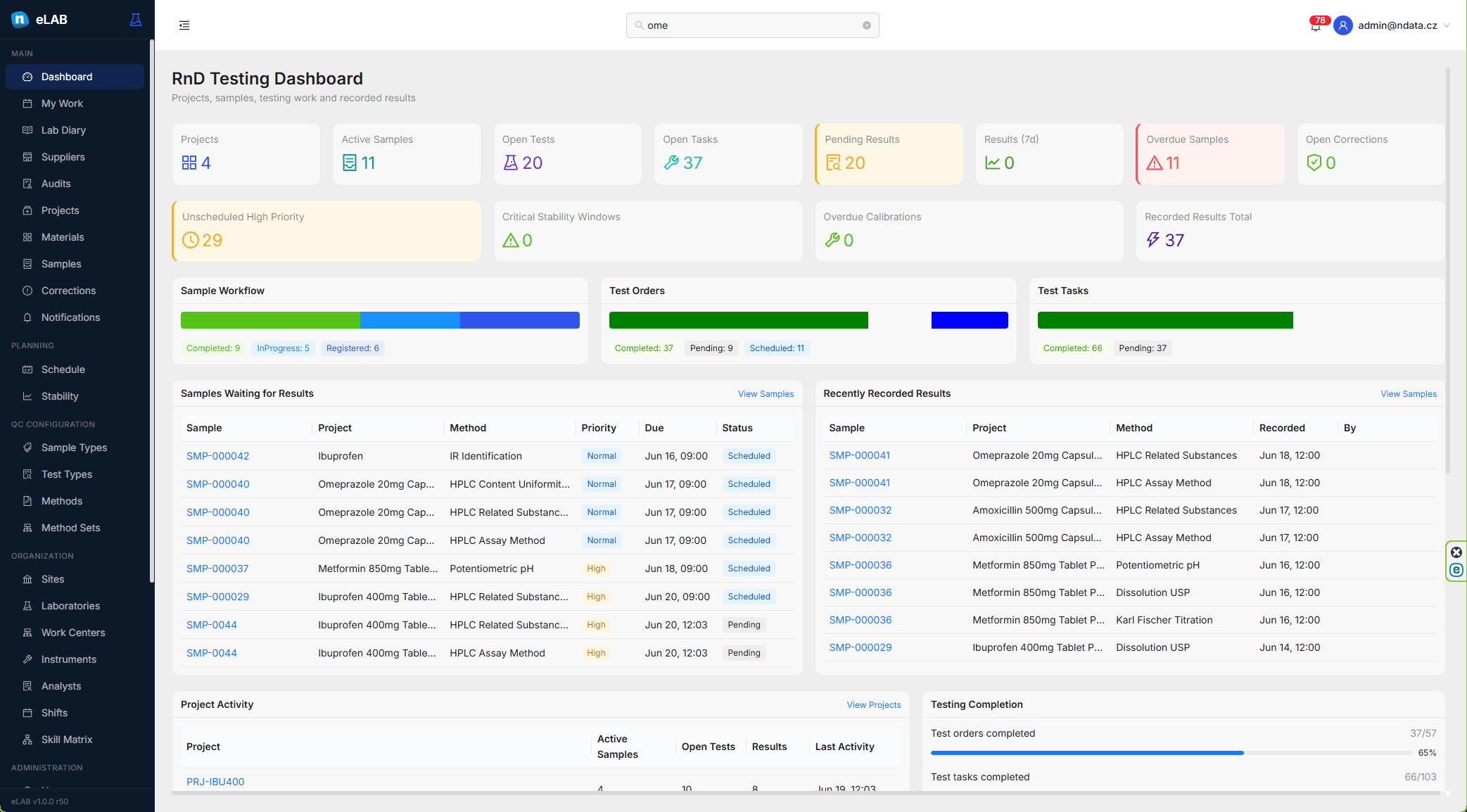The image size is (1467, 812).
Task: Click the Laboratories flask icon
Action: (x=27, y=606)
